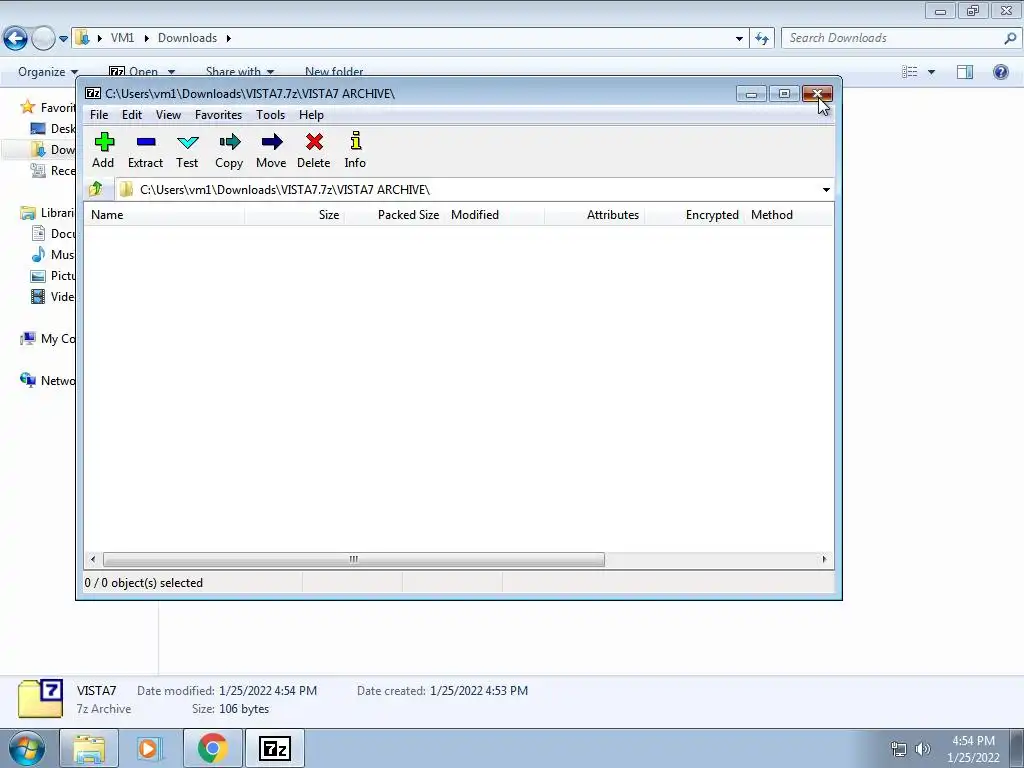This screenshot has width=1024, height=768.
Task: Sort by Size column header
Action: (295, 215)
